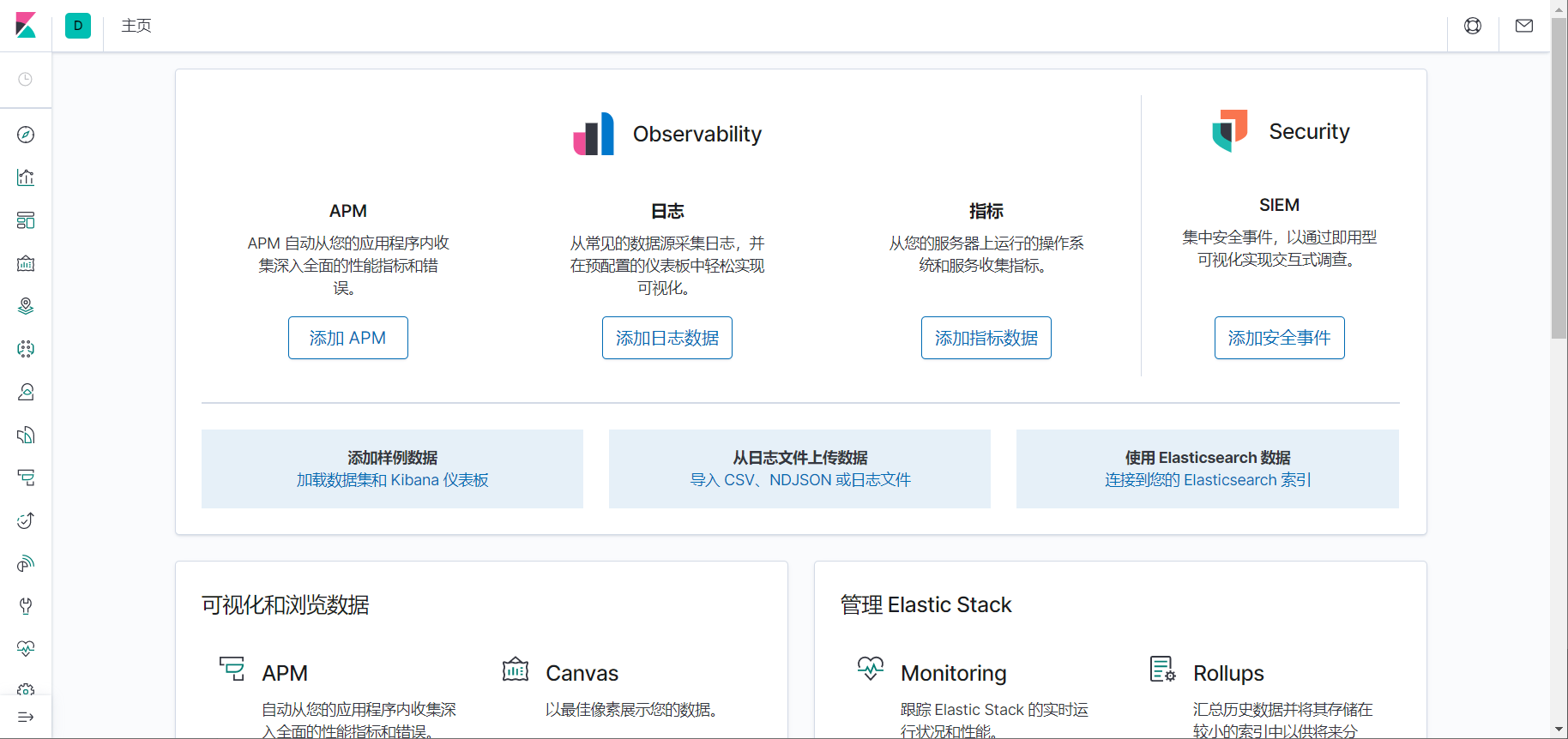This screenshot has width=1568, height=739.
Task: Open Discover compass icon in sidebar
Action: (x=26, y=135)
